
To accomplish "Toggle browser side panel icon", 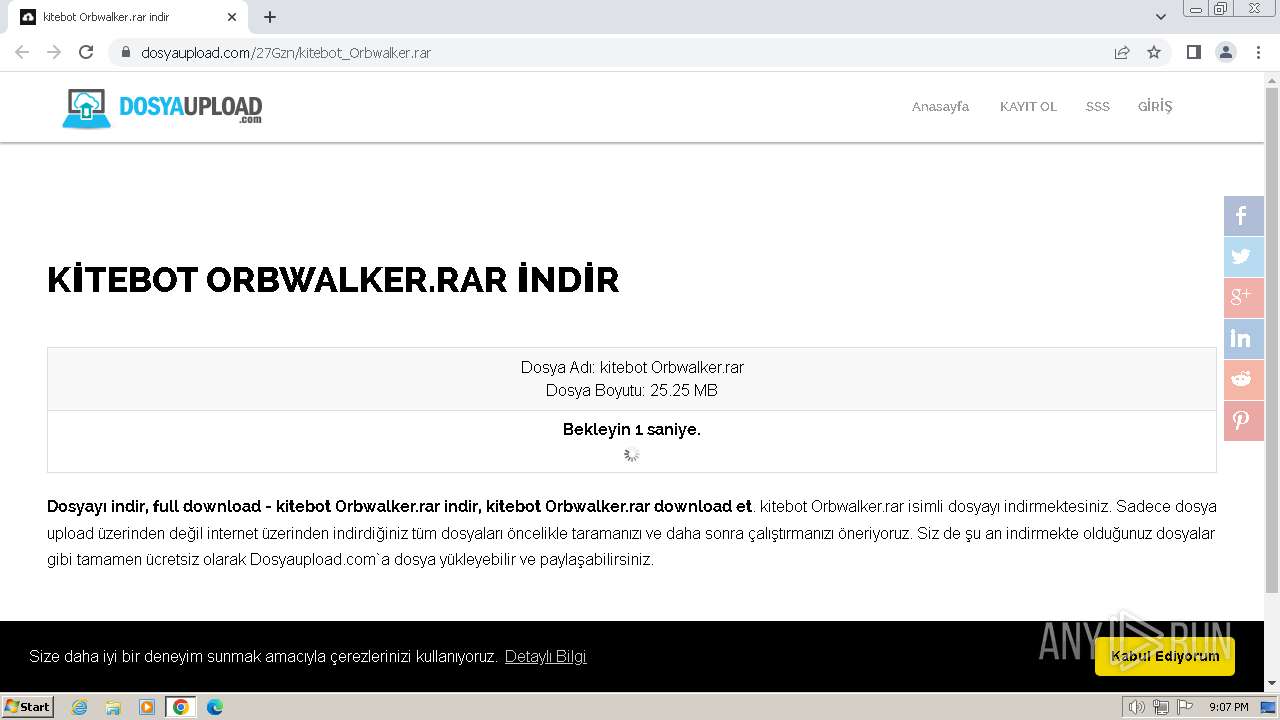I will (x=1194, y=52).
